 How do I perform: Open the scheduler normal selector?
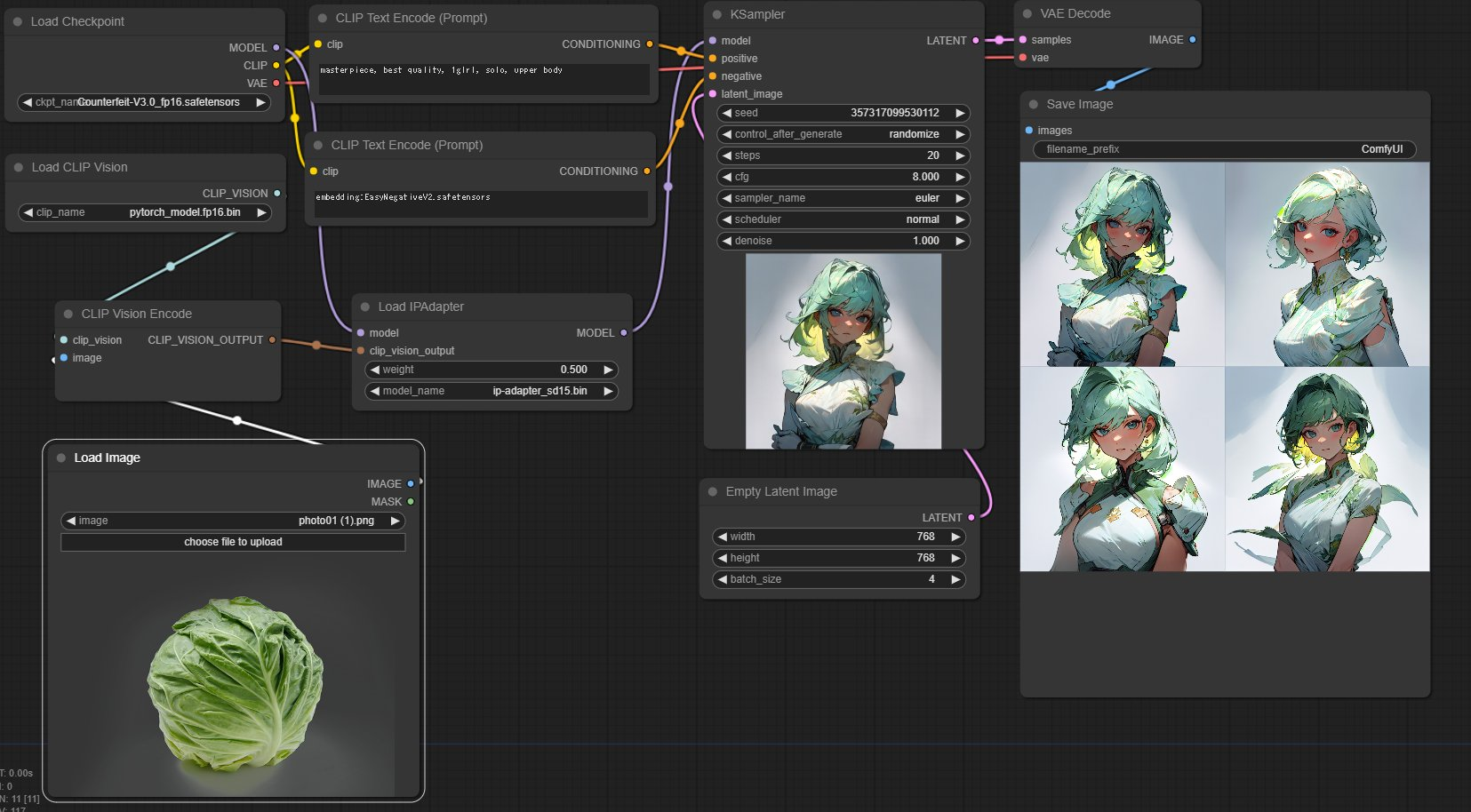(x=842, y=219)
